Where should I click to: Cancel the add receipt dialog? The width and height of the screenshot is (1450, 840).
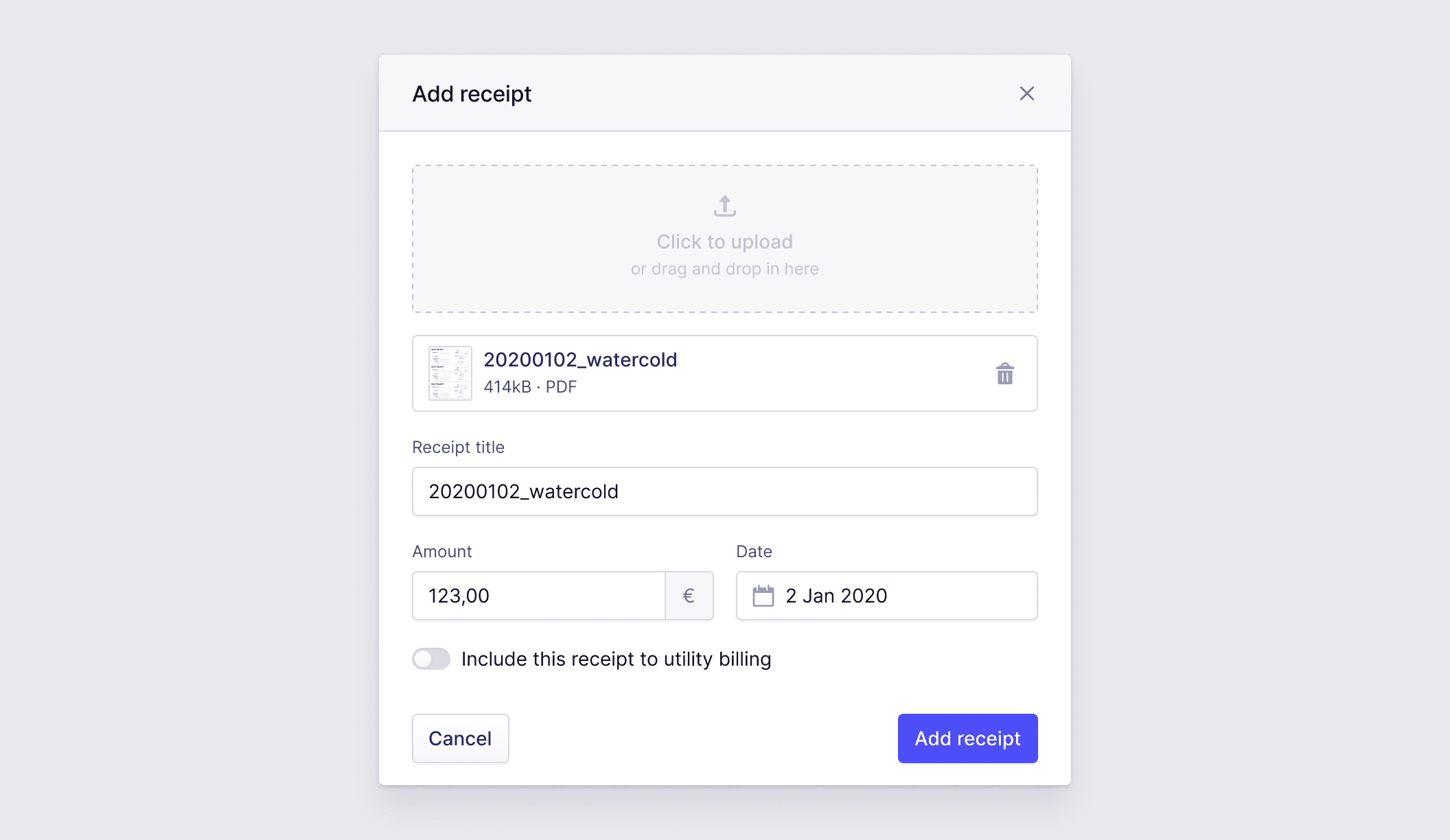coord(460,738)
